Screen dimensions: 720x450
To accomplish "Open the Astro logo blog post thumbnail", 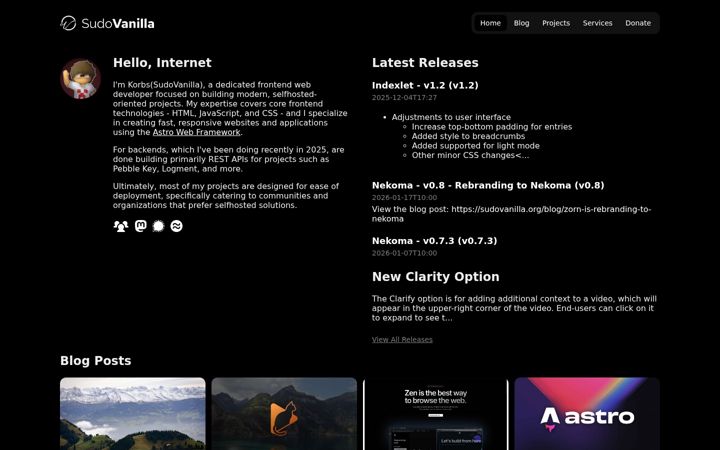I will tap(587, 414).
